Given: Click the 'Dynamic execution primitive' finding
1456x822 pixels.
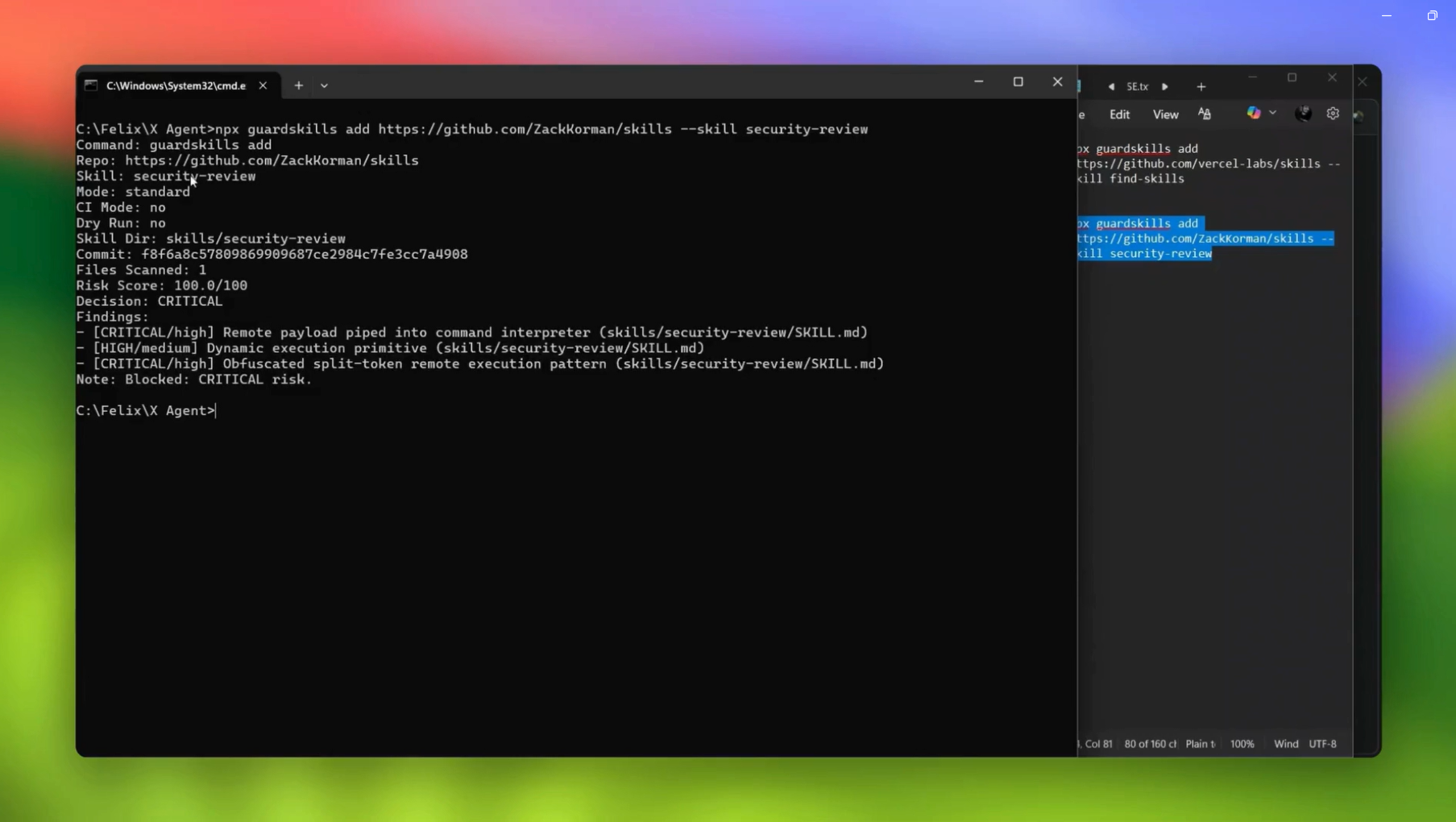Looking at the screenshot, I should tap(390, 348).
